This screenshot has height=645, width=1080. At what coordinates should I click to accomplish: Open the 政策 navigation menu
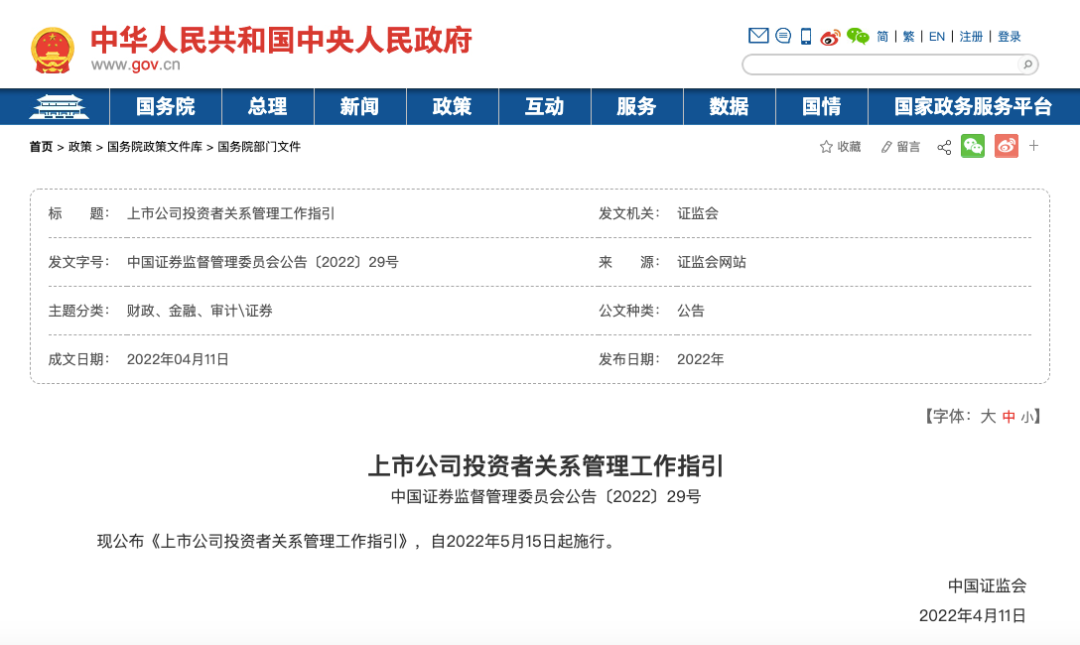click(x=452, y=106)
